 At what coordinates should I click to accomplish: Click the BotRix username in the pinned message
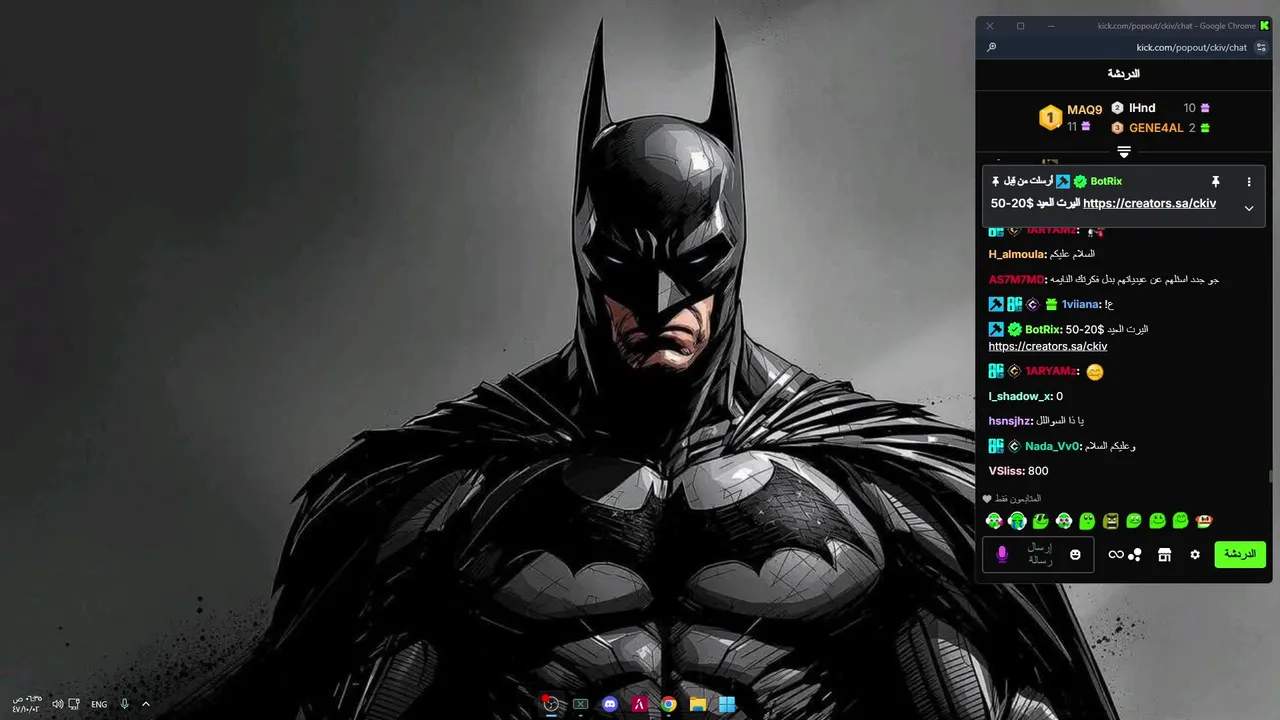1106,181
